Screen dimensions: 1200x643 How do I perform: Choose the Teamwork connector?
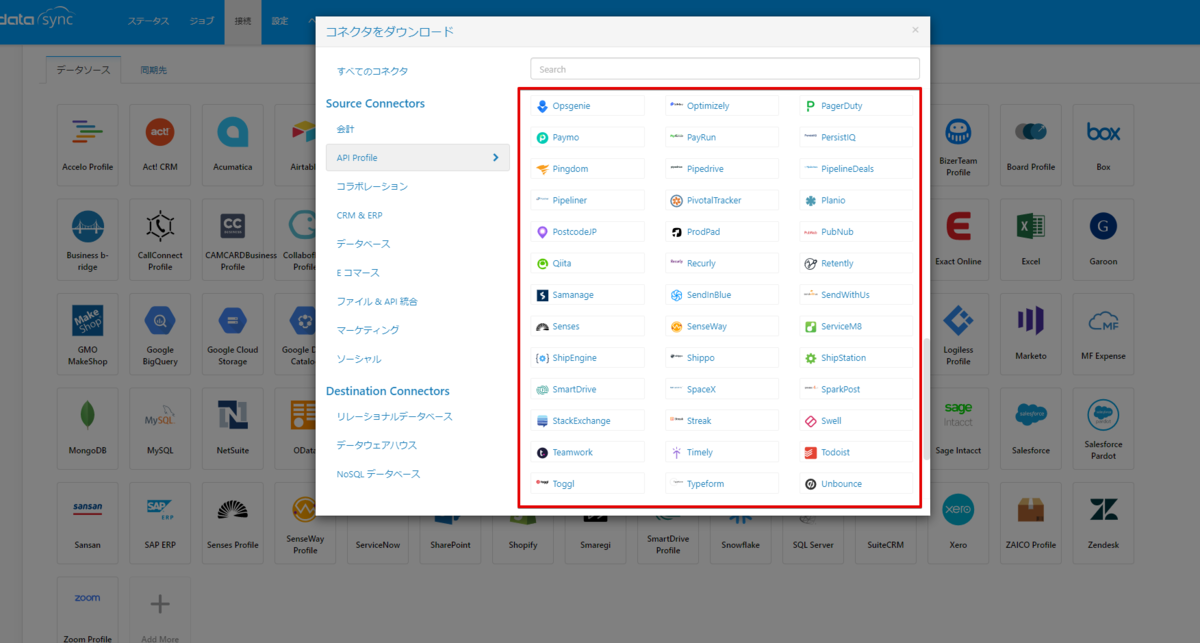click(x=587, y=452)
